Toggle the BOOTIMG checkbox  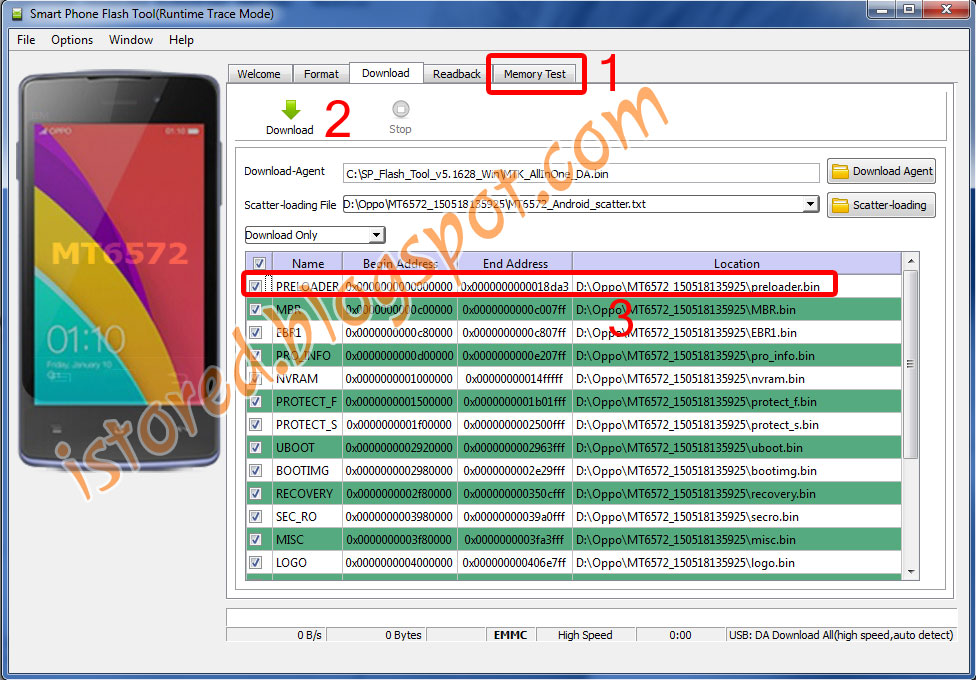[255, 471]
